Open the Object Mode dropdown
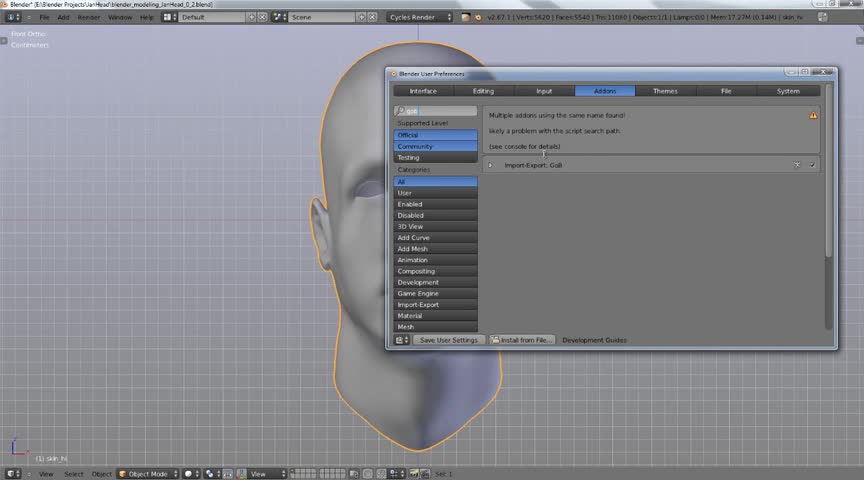This screenshot has height=480, width=864. [148, 474]
